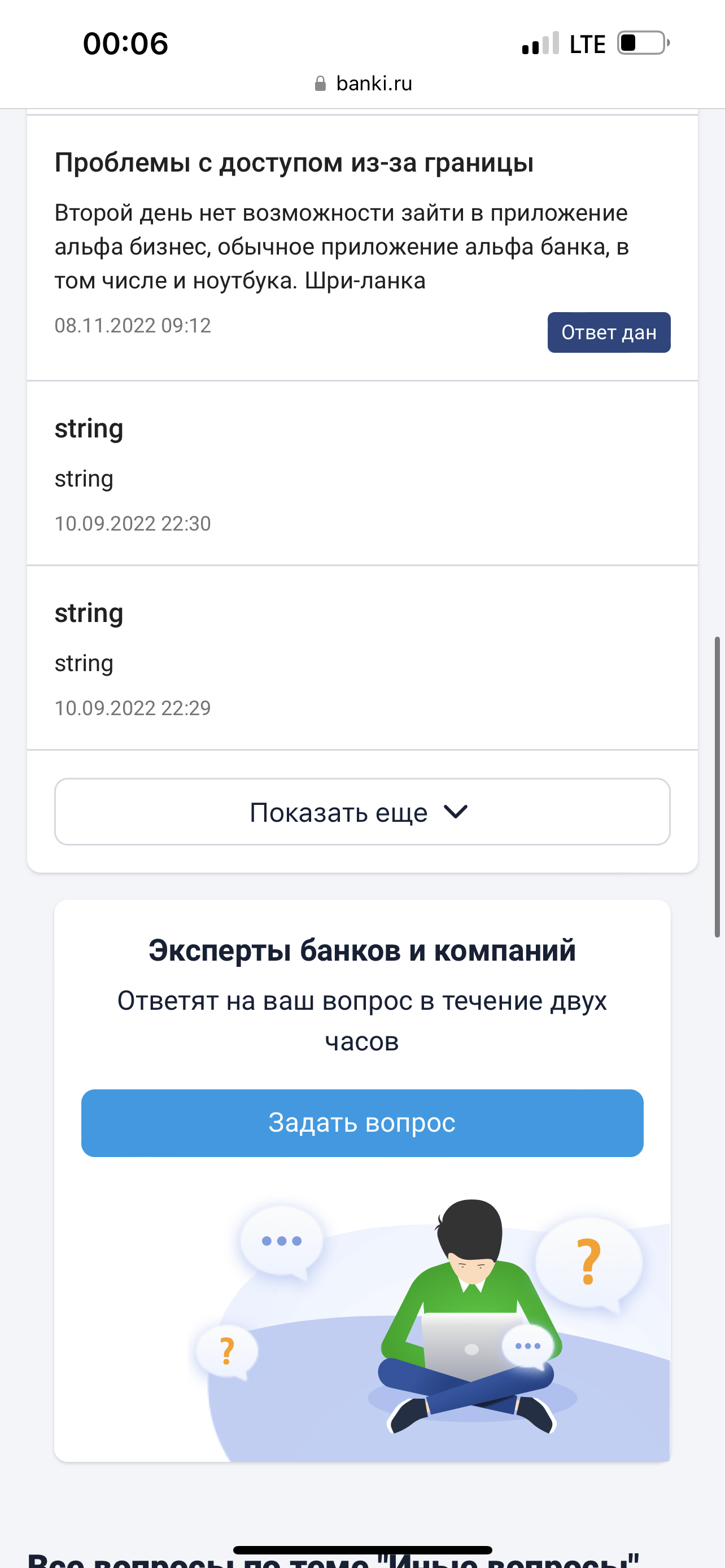Tap the 00:06 clock in status bar

125,44
